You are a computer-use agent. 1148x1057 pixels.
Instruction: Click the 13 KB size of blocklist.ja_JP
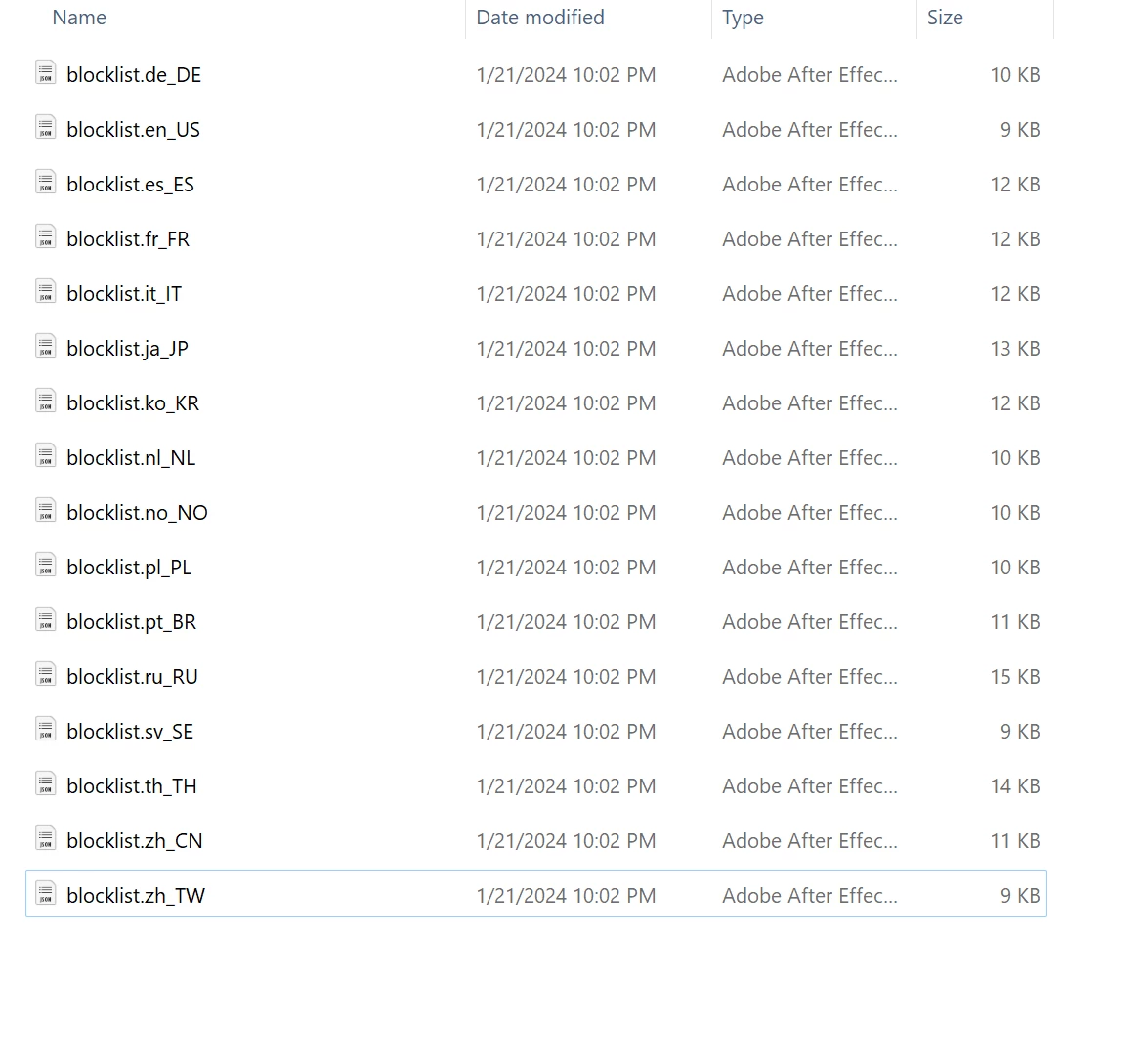click(x=1015, y=349)
